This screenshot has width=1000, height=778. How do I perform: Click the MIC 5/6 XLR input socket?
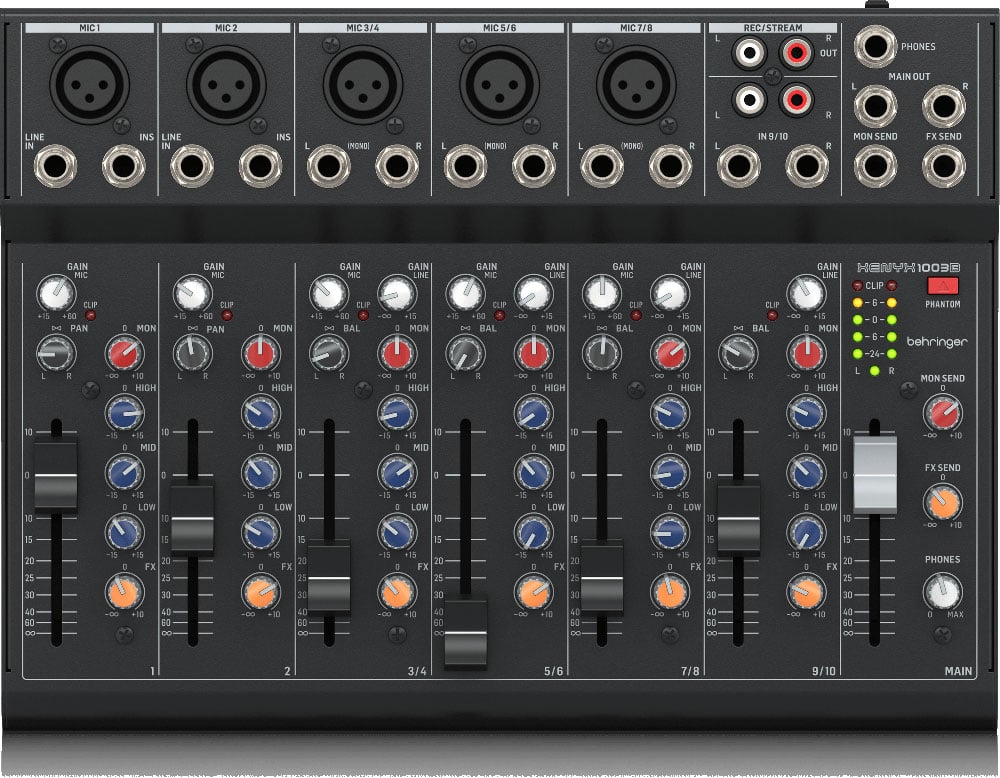tap(499, 84)
